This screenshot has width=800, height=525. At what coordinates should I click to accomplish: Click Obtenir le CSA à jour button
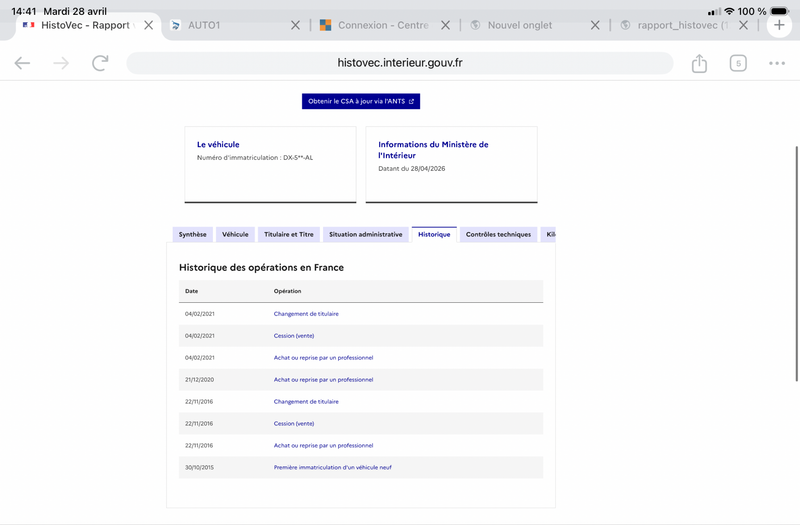click(361, 101)
